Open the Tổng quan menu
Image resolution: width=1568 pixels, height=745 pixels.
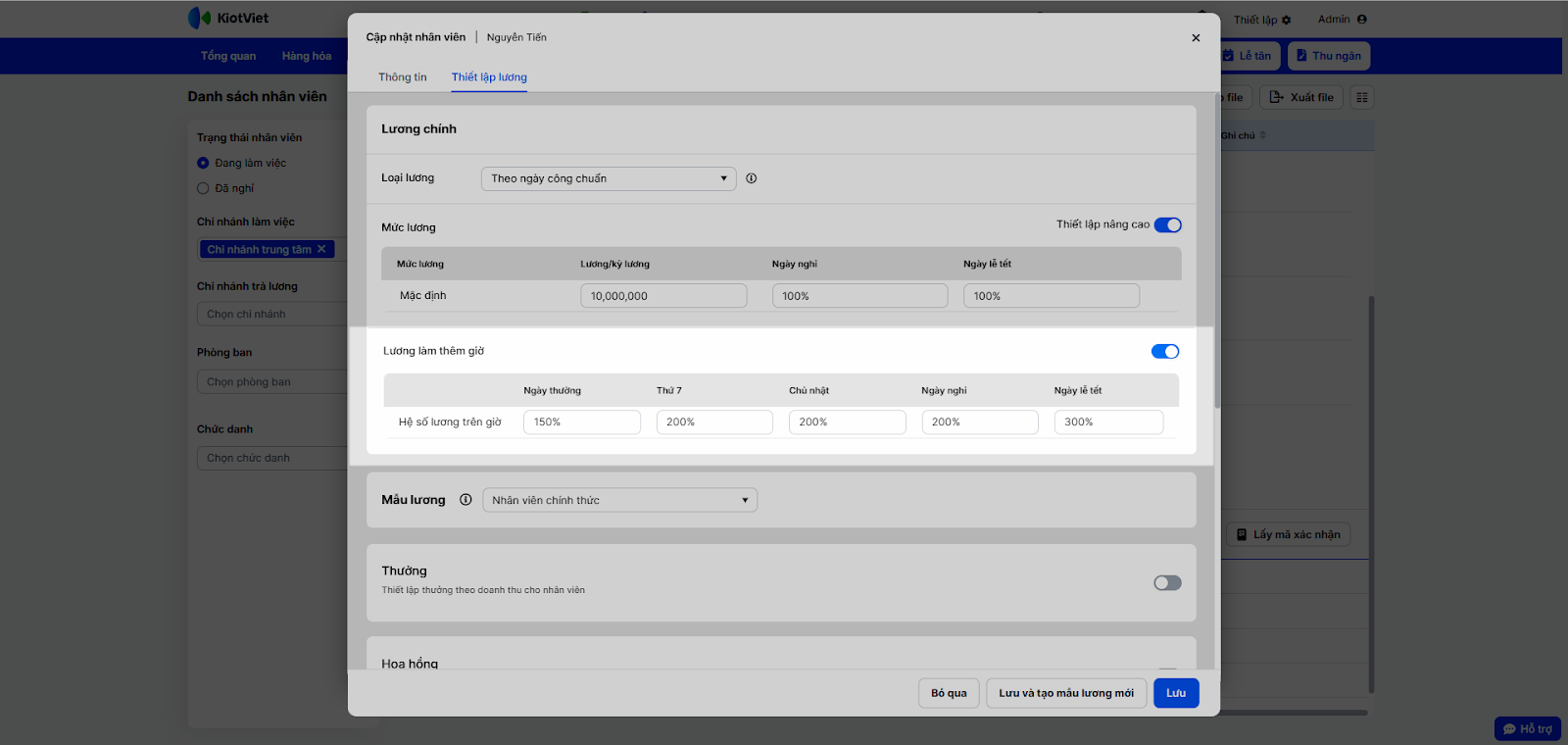(228, 56)
